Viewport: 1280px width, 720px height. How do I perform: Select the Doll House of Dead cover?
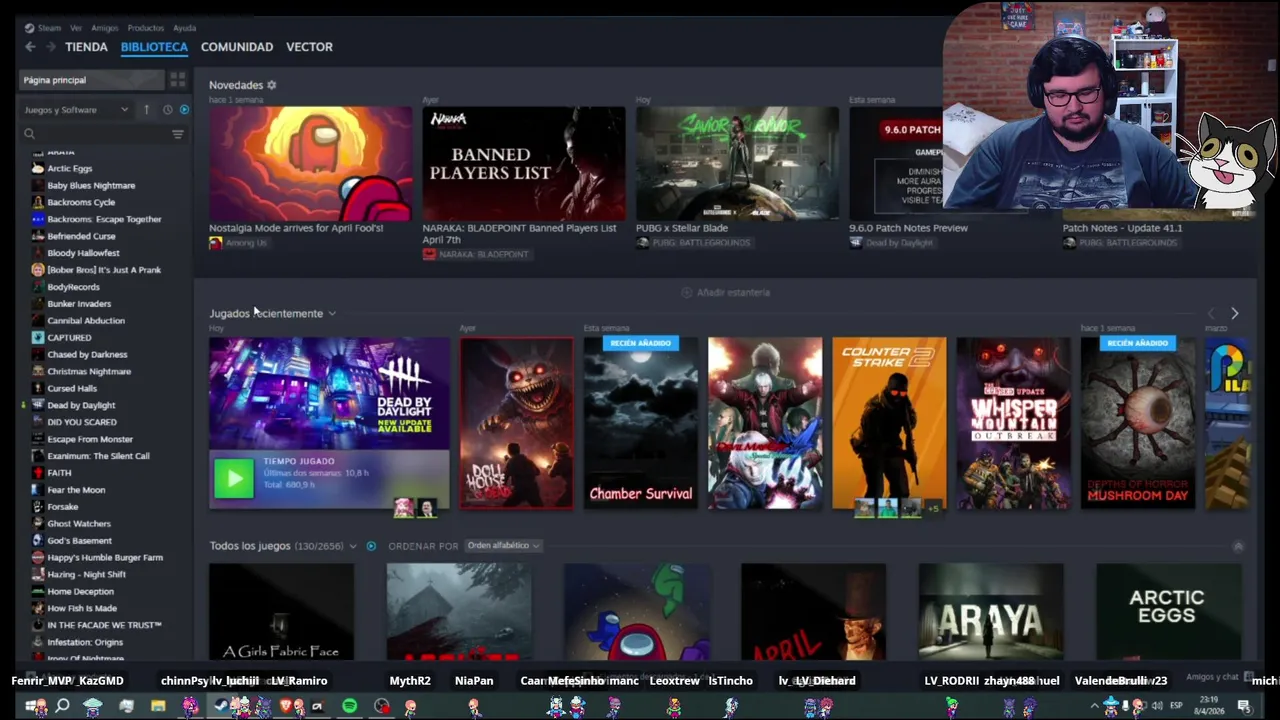(x=517, y=423)
